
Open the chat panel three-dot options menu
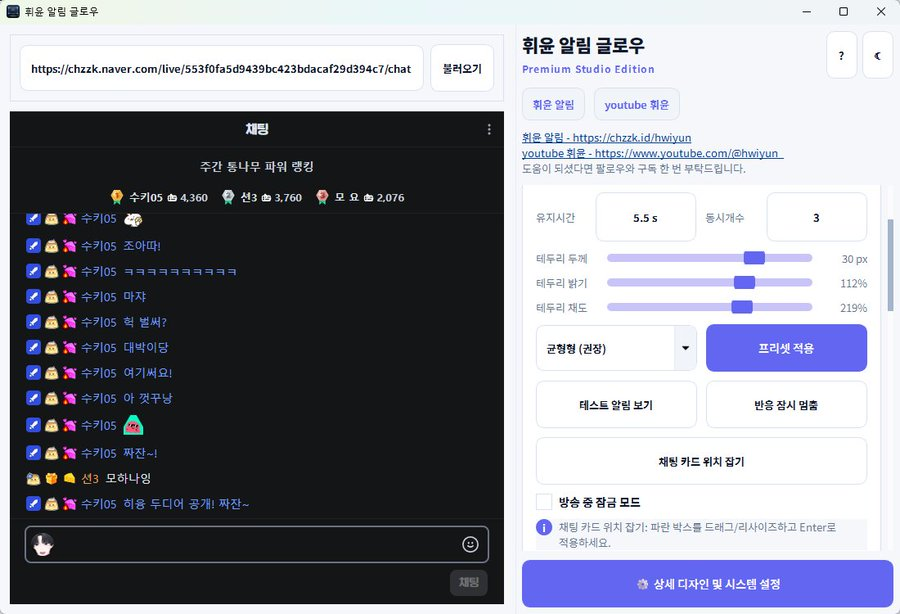pyautogui.click(x=488, y=129)
